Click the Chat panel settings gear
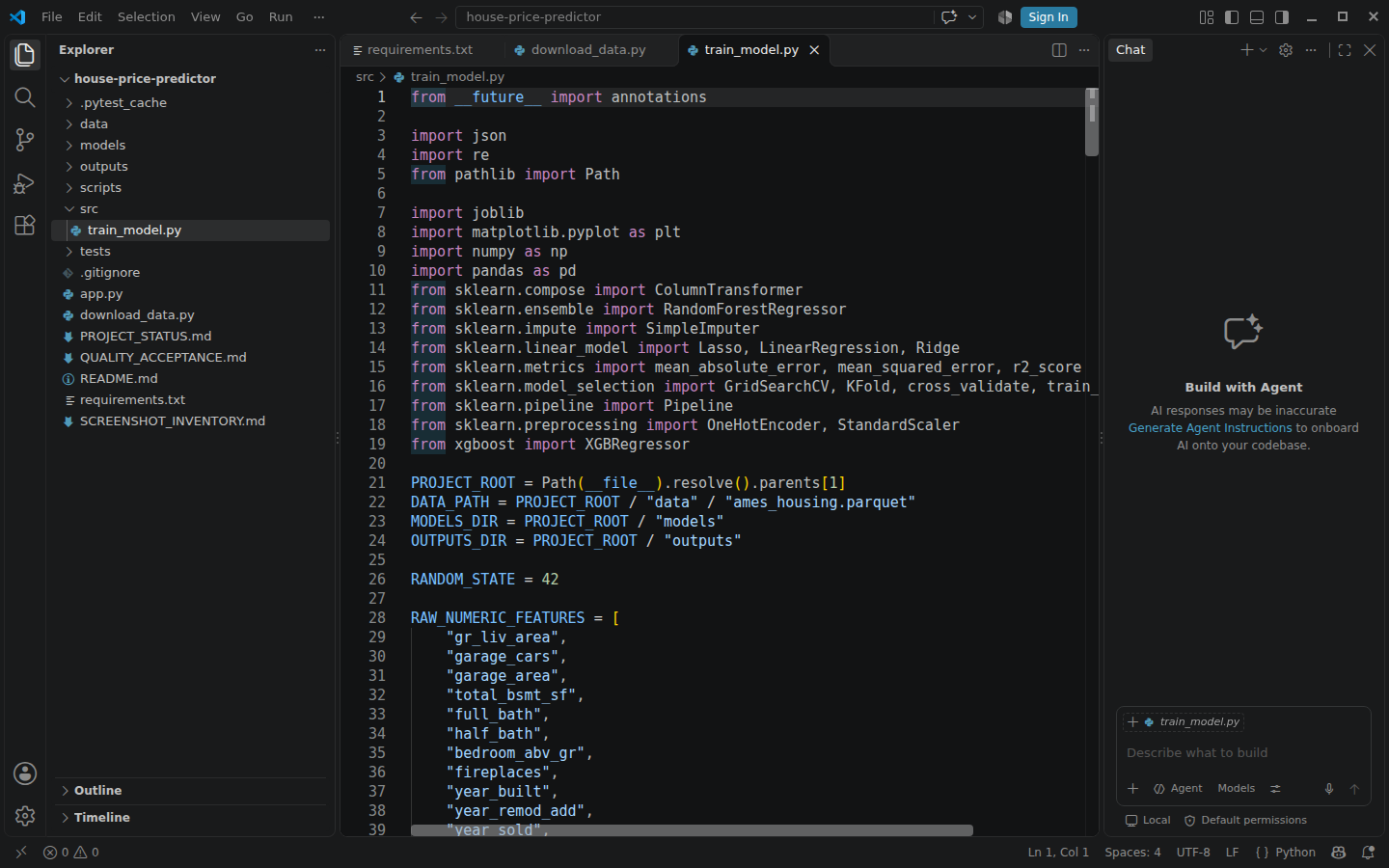The width and height of the screenshot is (1389, 868). pyautogui.click(x=1286, y=50)
